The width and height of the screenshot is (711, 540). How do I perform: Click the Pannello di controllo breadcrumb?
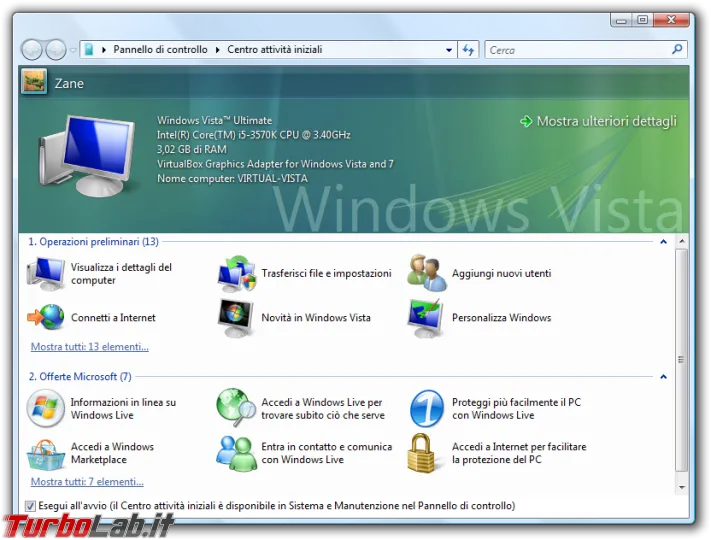click(160, 50)
